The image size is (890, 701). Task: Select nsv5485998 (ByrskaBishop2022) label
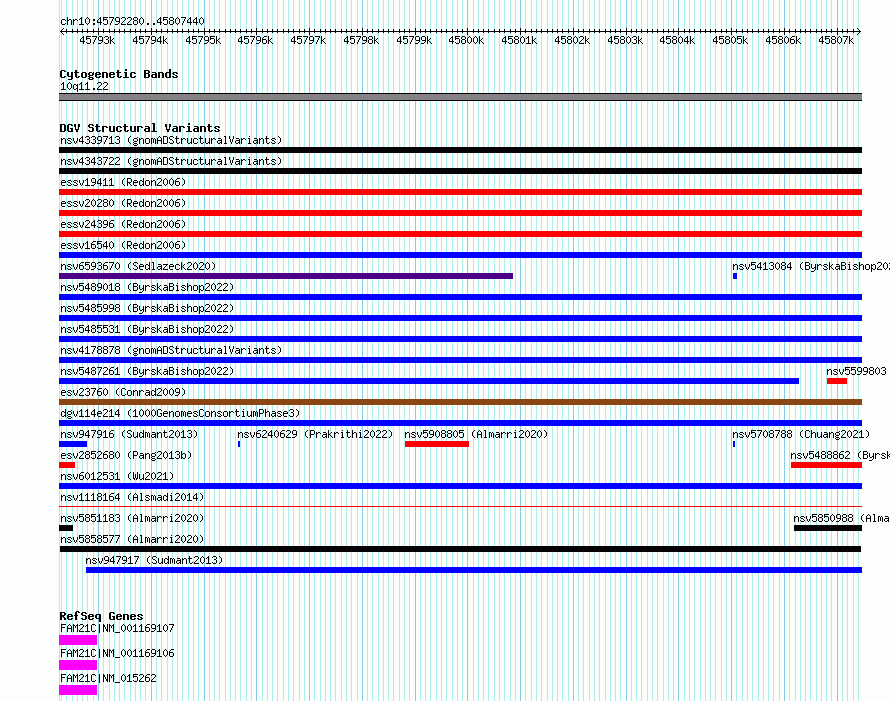point(147,308)
